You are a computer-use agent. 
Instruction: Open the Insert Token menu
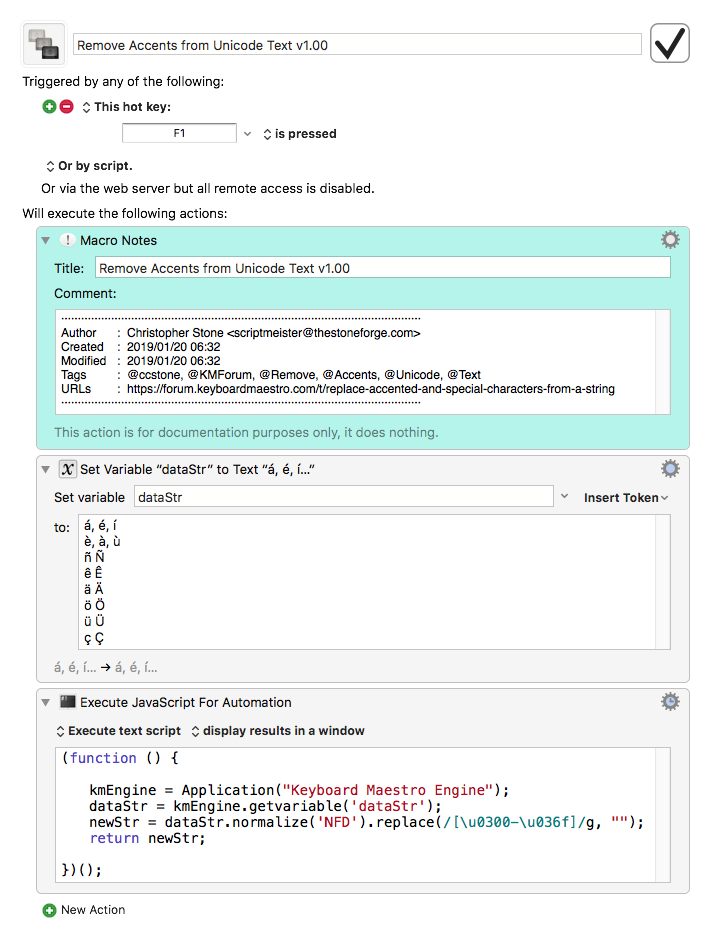[x=626, y=497]
